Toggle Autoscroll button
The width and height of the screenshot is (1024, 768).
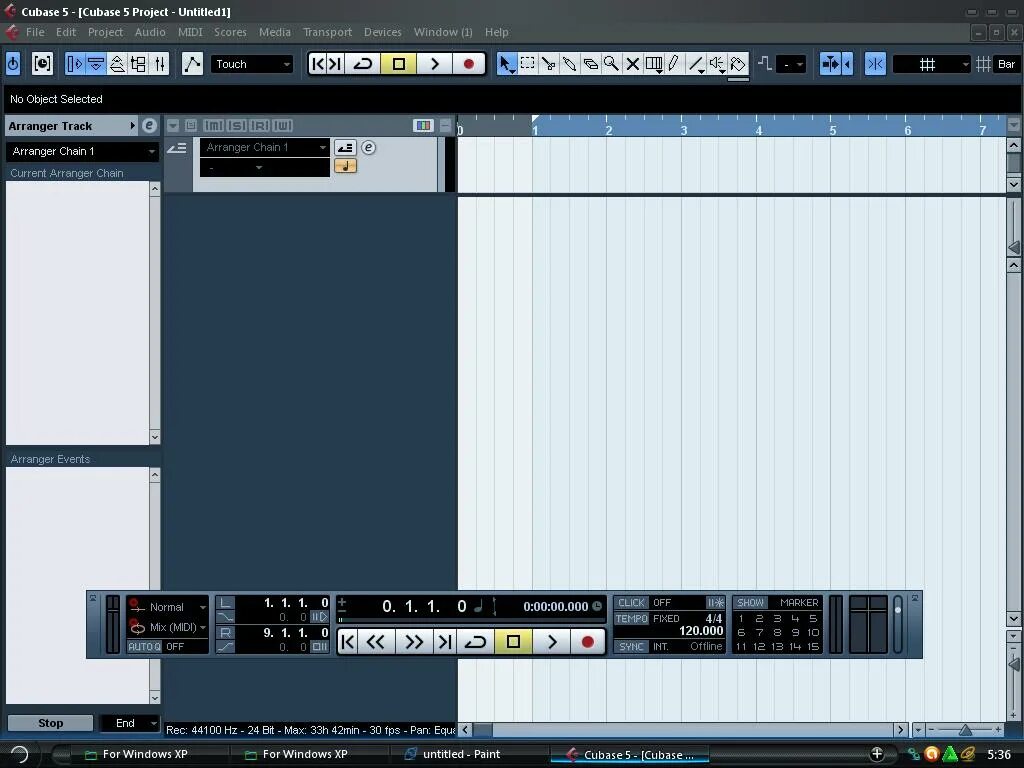(x=831, y=64)
